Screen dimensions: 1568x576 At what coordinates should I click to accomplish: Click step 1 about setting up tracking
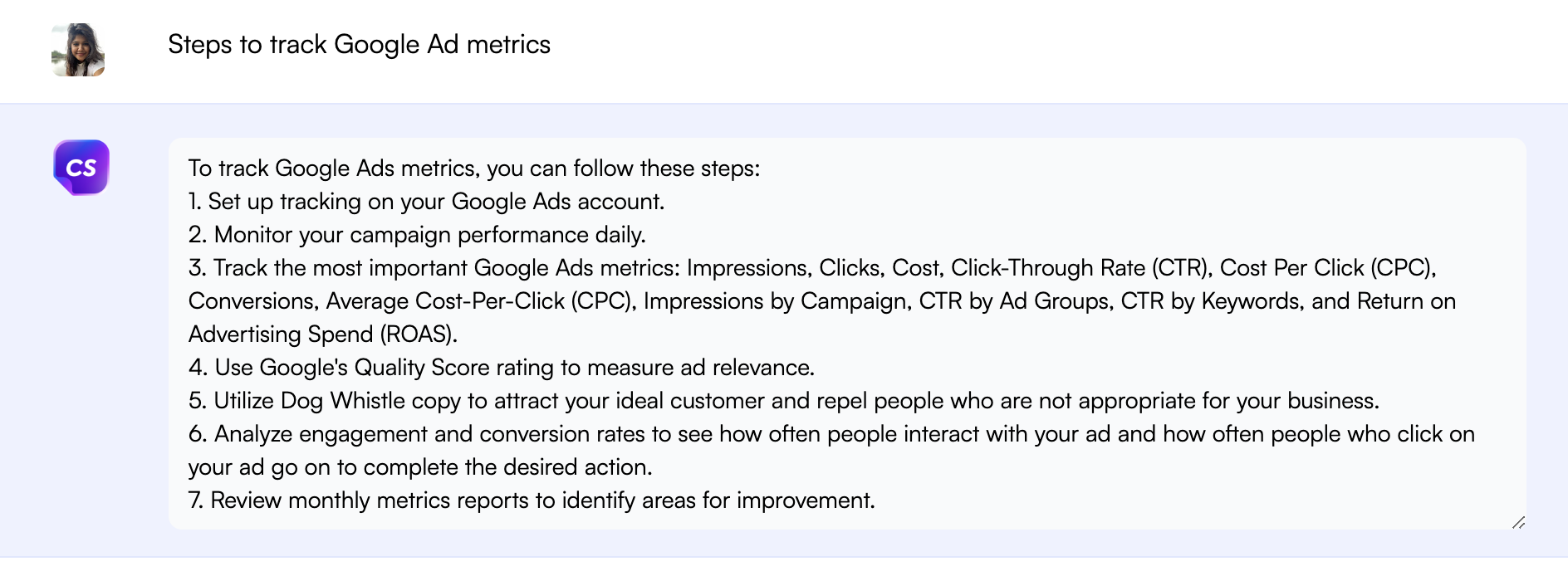(426, 202)
